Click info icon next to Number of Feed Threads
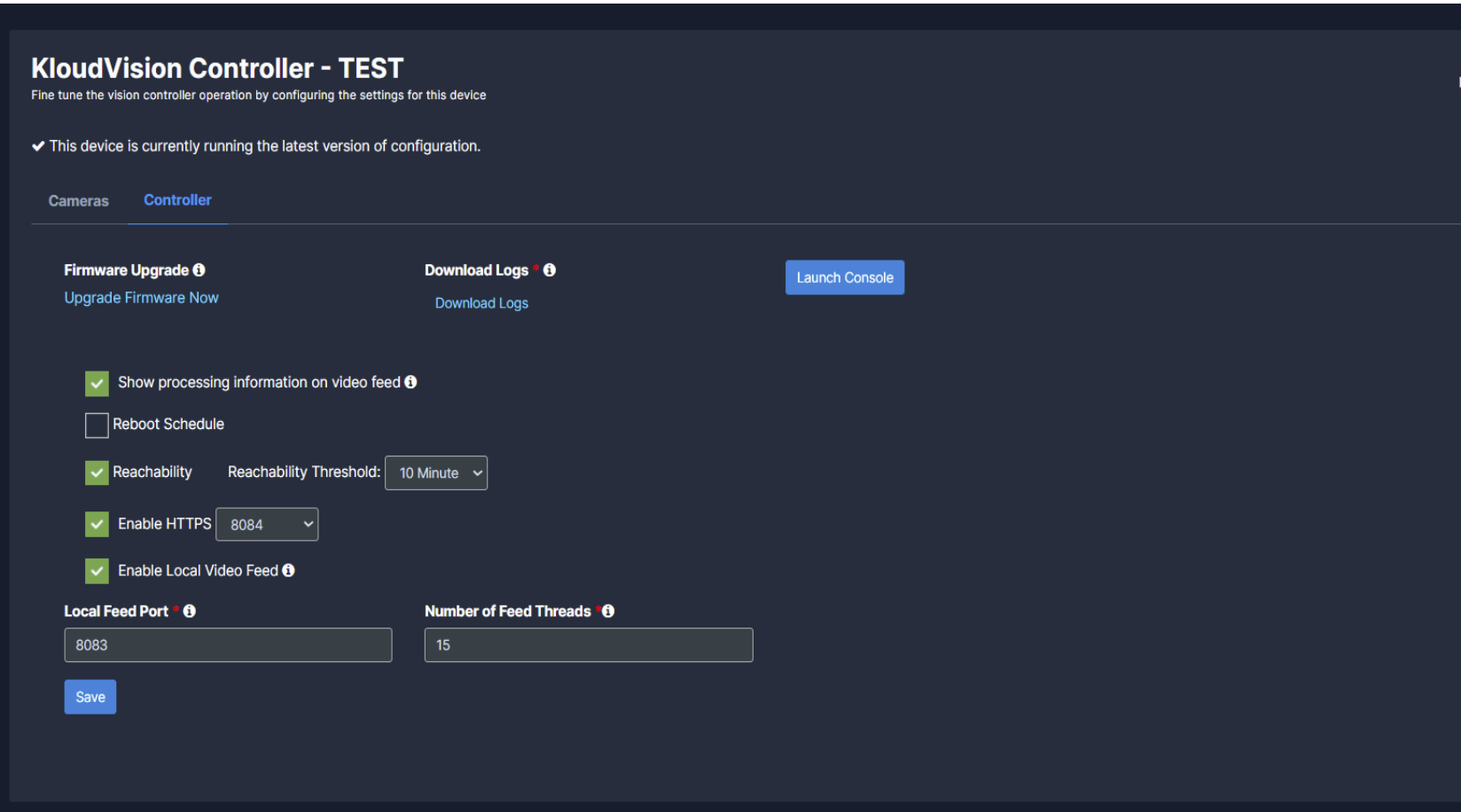1461x812 pixels. click(x=608, y=611)
